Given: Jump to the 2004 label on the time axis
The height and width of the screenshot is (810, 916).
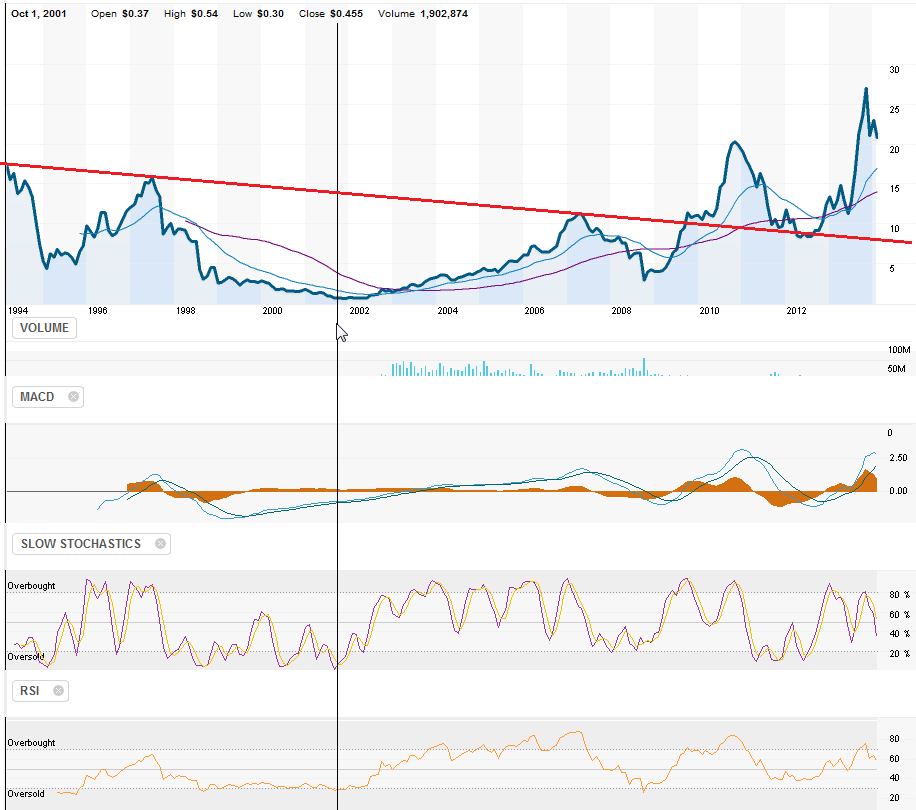Looking at the screenshot, I should coord(447,310).
